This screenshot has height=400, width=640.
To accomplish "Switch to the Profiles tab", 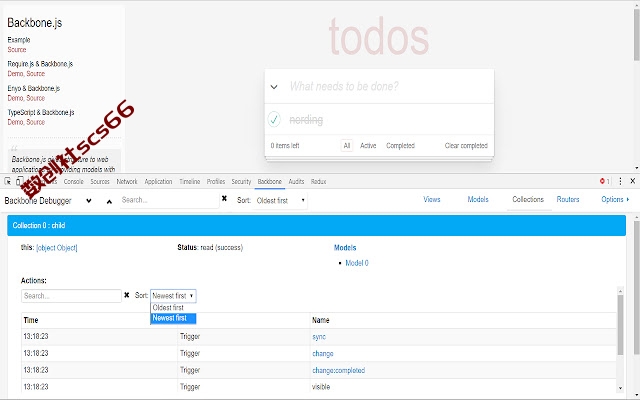I will click(x=216, y=182).
